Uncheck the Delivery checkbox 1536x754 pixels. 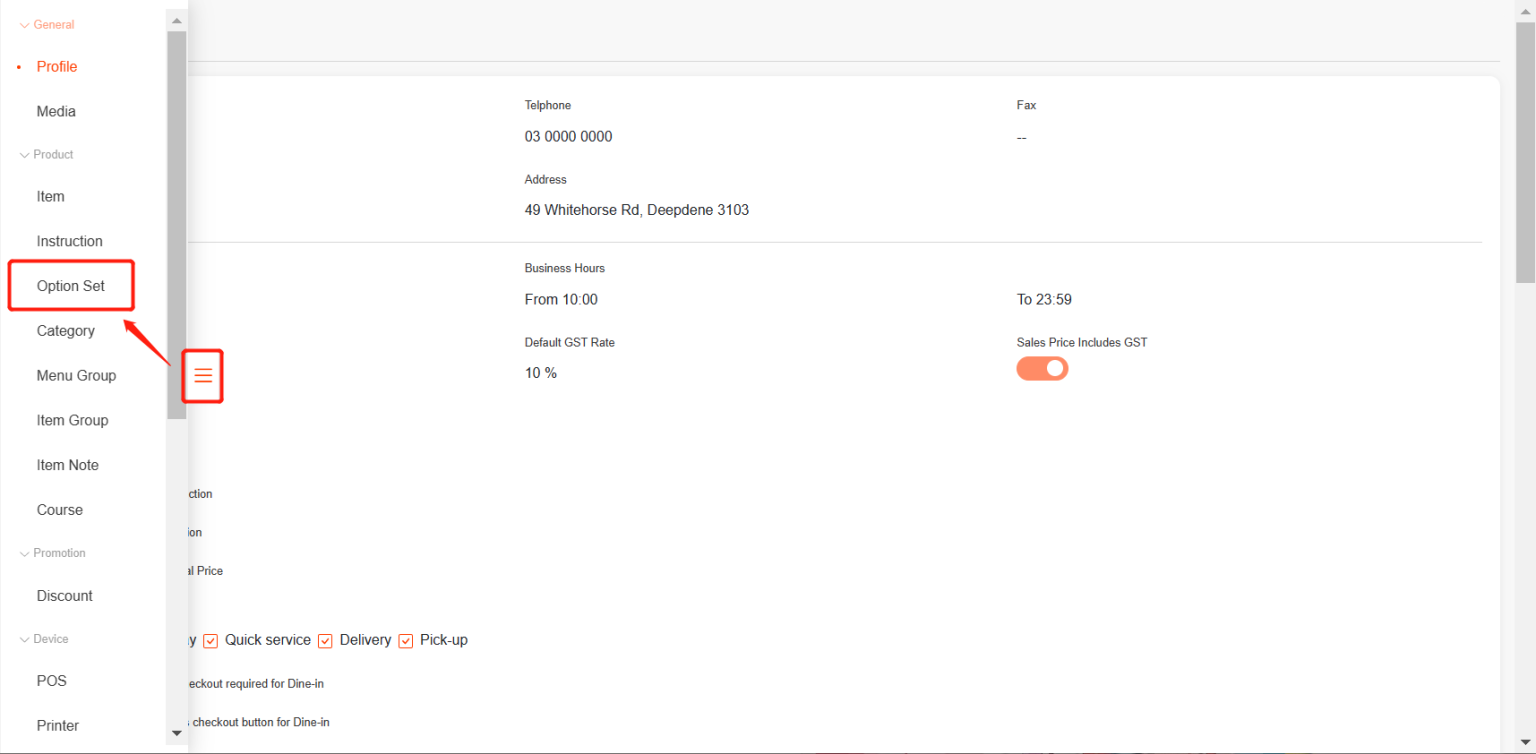325,641
